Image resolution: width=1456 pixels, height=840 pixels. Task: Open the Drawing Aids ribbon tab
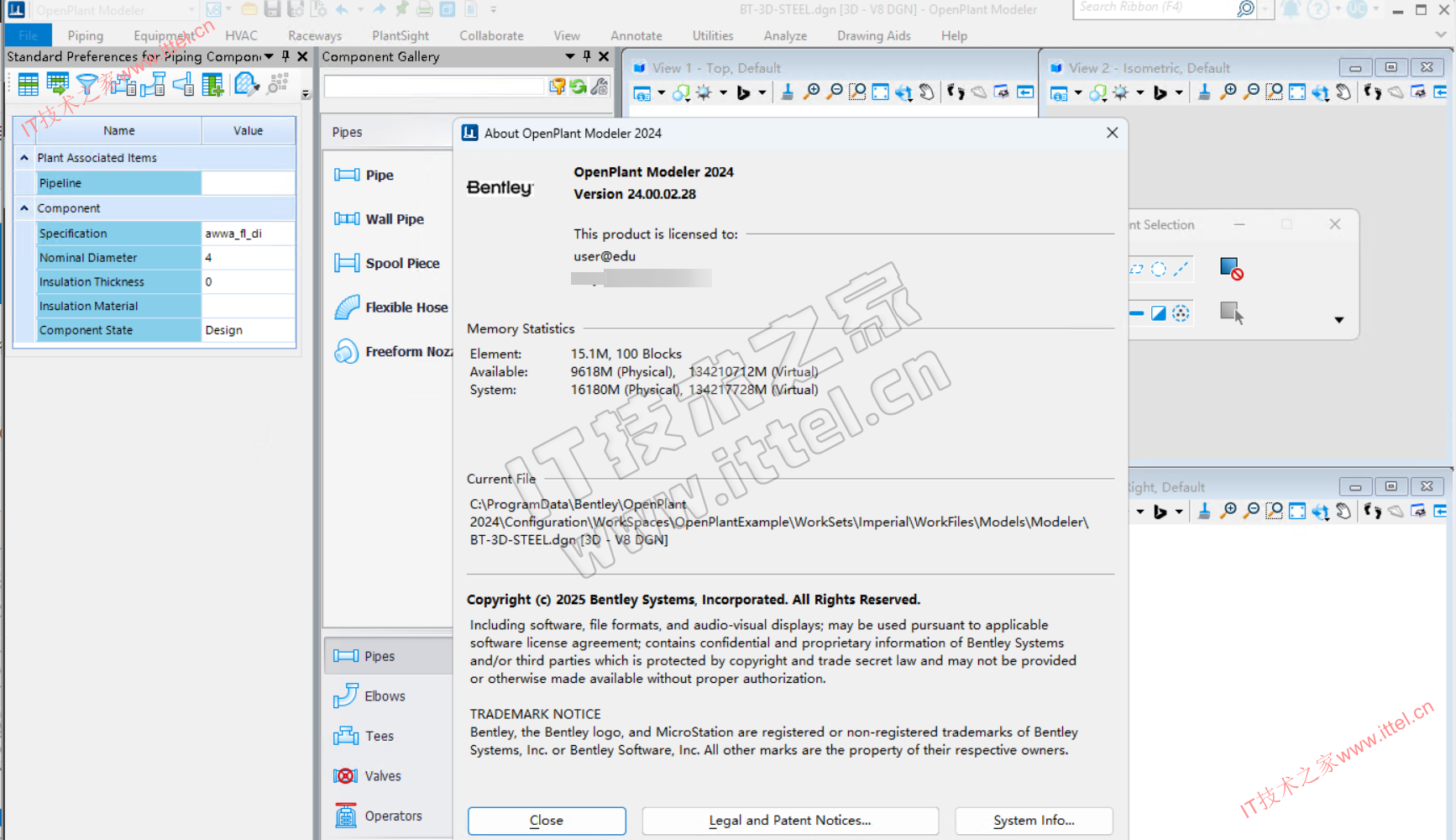tap(873, 35)
